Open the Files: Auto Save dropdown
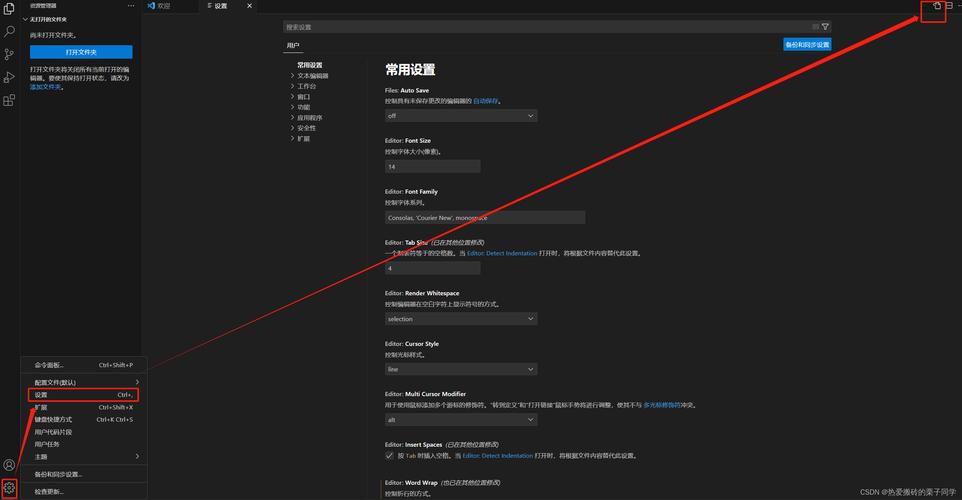 (x=461, y=116)
